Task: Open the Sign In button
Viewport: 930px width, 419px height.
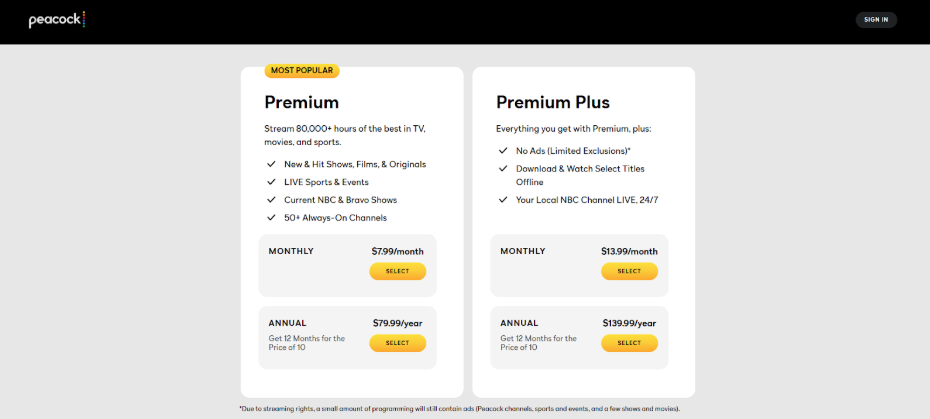Action: [876, 20]
